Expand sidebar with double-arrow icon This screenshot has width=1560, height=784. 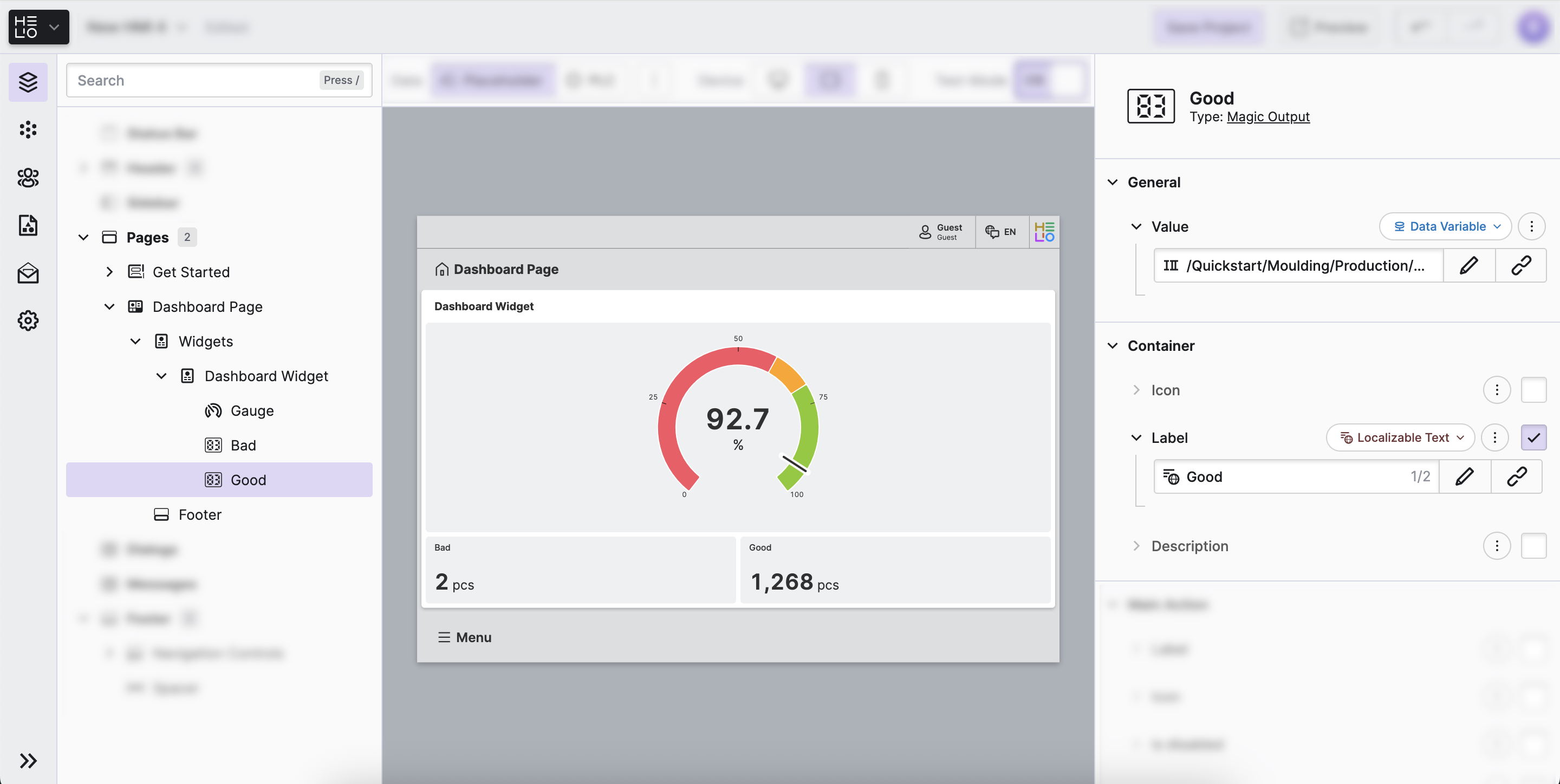point(28,760)
